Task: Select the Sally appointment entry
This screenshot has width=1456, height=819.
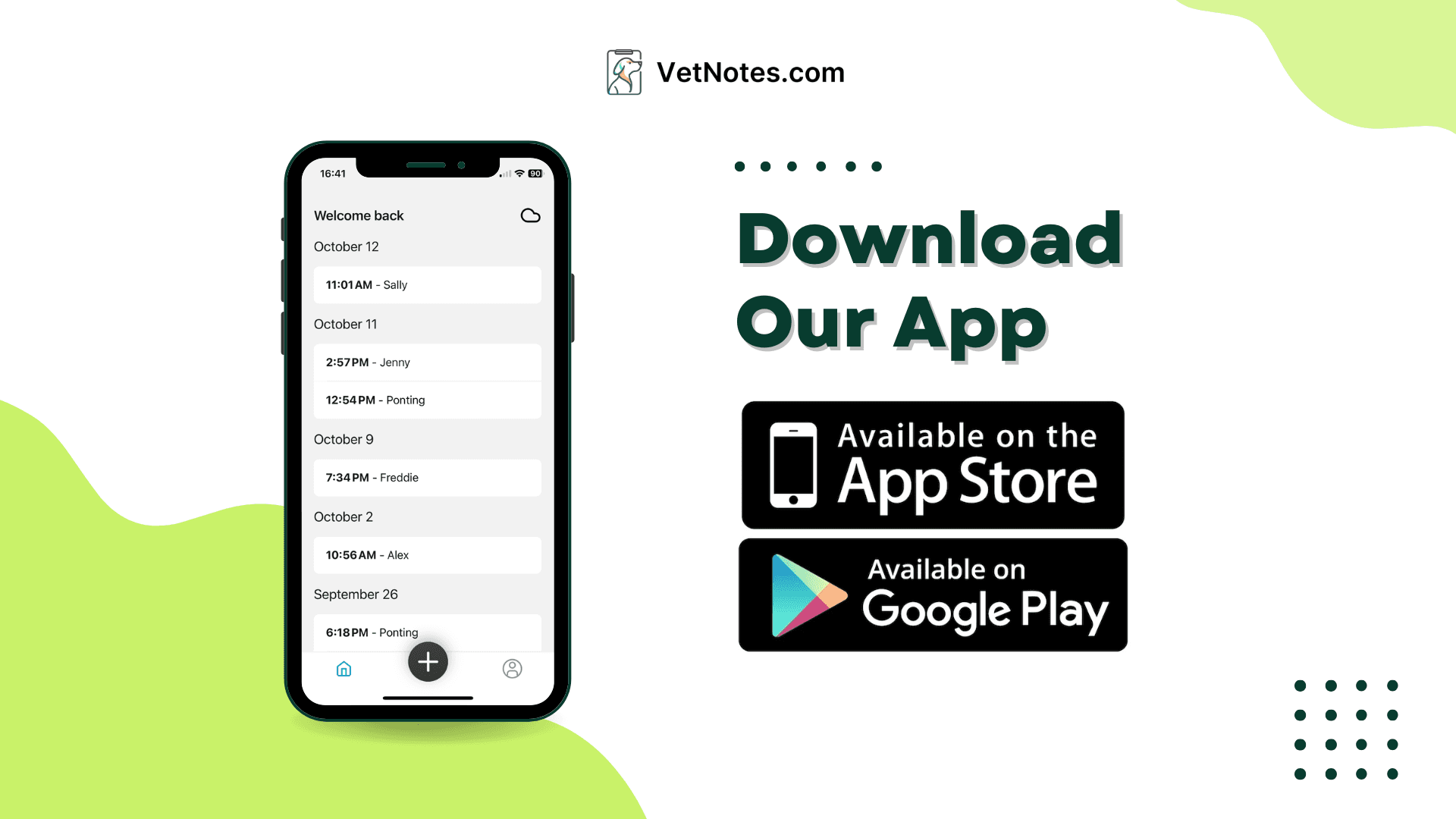Action: (427, 284)
